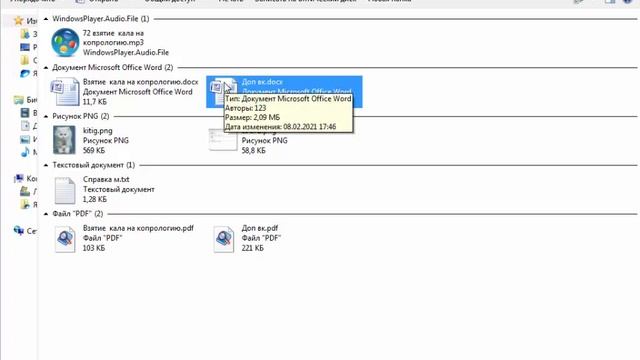
Task: Click the group header Текстовый документ (1)
Action: click(93, 165)
